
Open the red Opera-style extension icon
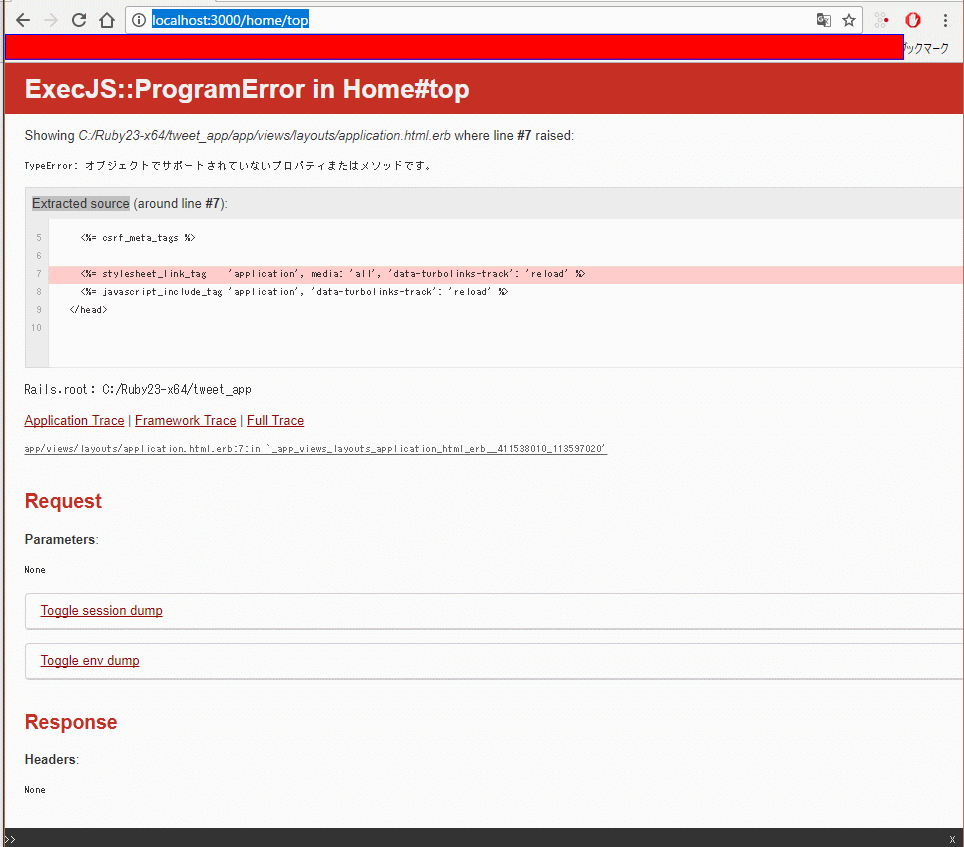click(912, 20)
